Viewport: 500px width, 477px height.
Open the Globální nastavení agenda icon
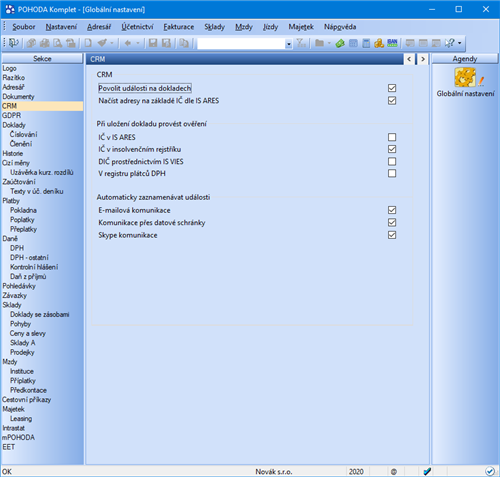(466, 77)
